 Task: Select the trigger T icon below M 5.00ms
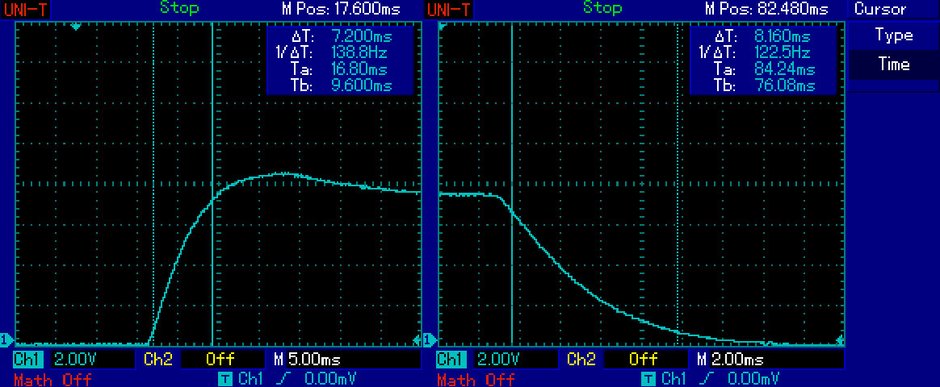pos(225,379)
